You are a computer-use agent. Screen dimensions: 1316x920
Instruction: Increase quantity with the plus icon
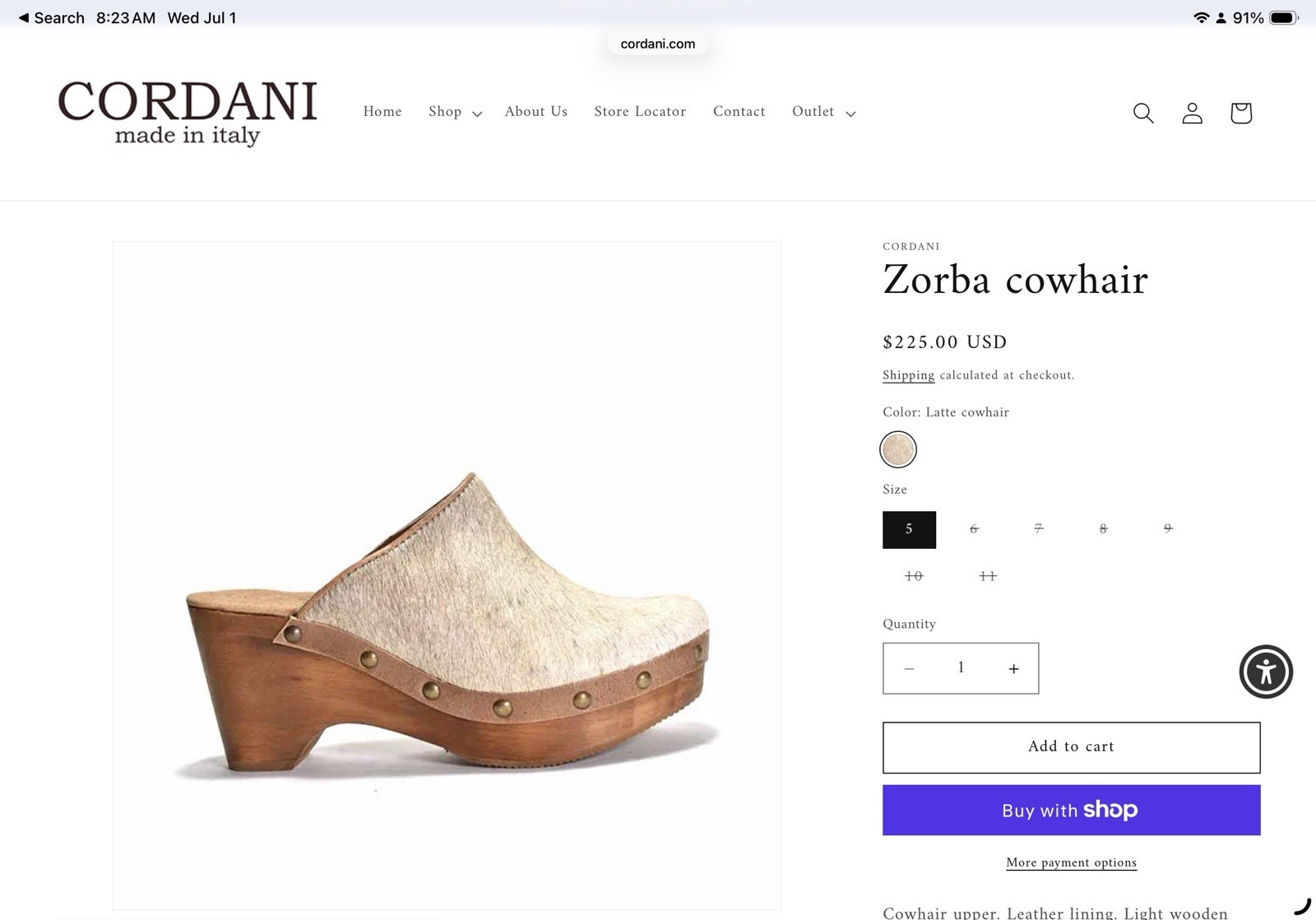click(x=1013, y=669)
